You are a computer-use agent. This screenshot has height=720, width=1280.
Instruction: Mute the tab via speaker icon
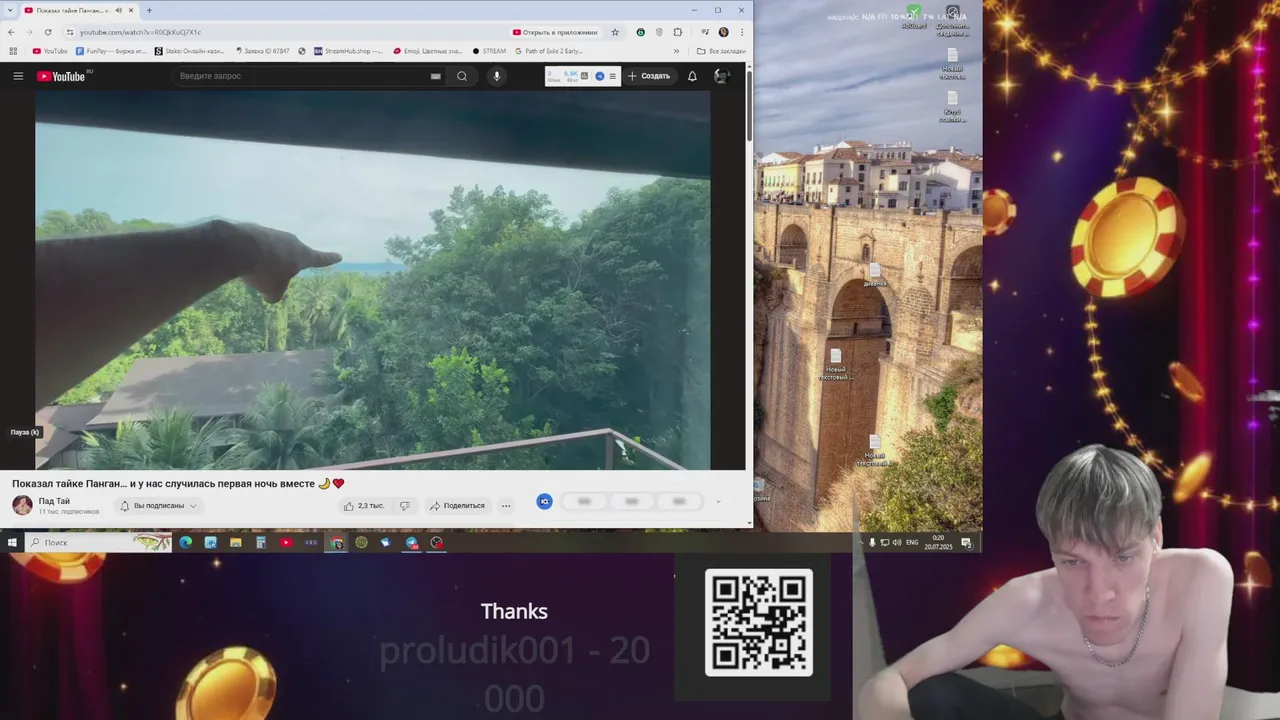point(118,10)
